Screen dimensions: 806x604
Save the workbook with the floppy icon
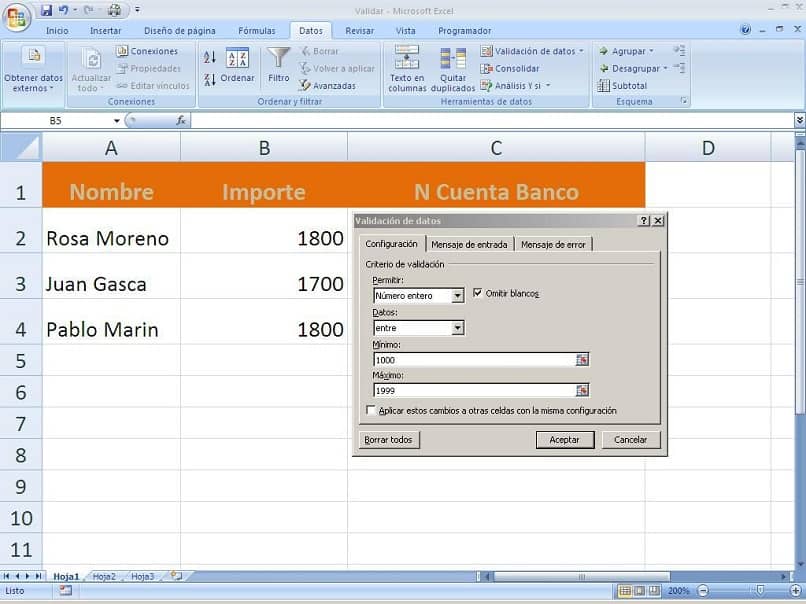pyautogui.click(x=46, y=10)
